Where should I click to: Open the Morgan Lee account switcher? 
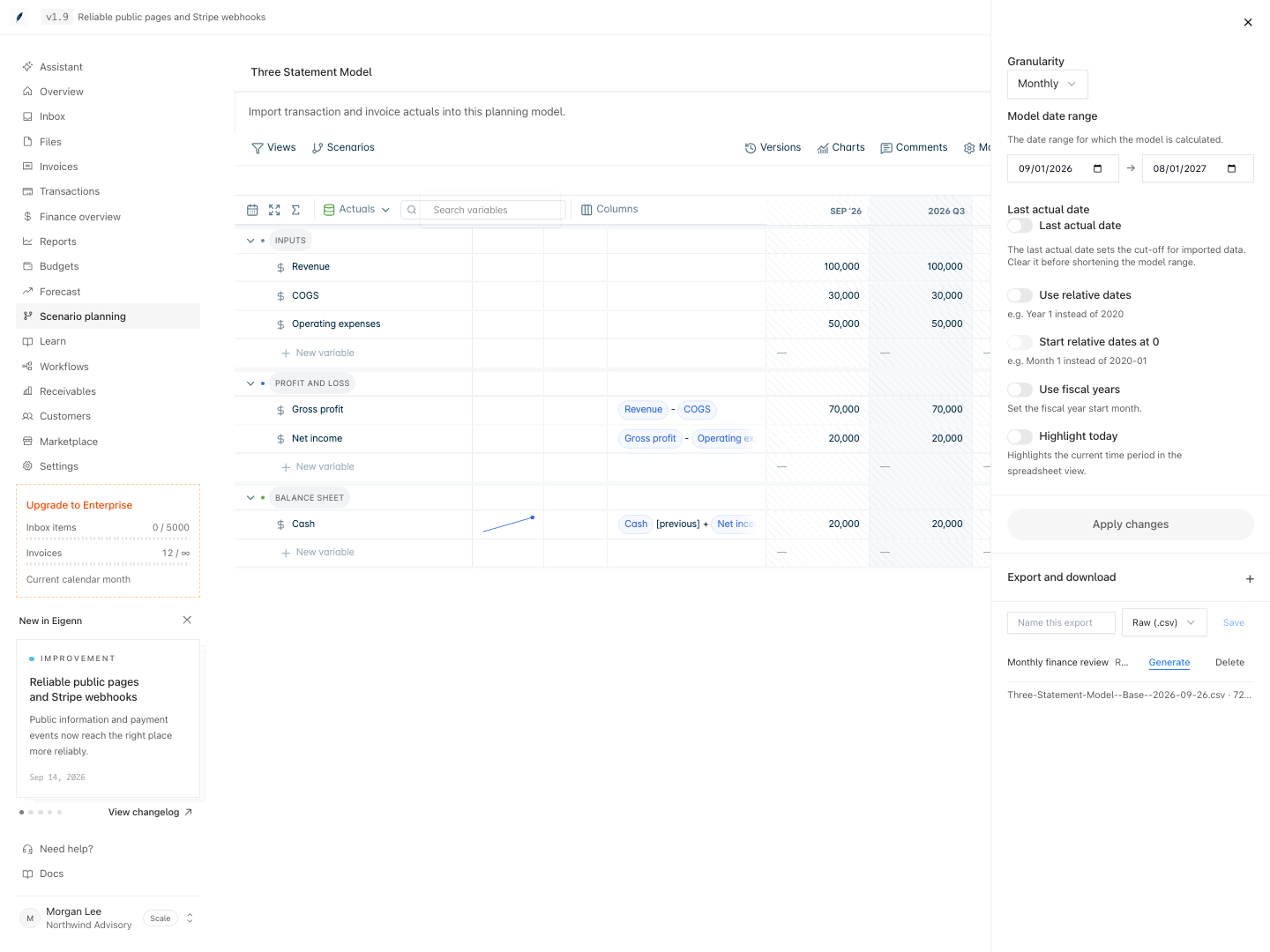[x=108, y=918]
